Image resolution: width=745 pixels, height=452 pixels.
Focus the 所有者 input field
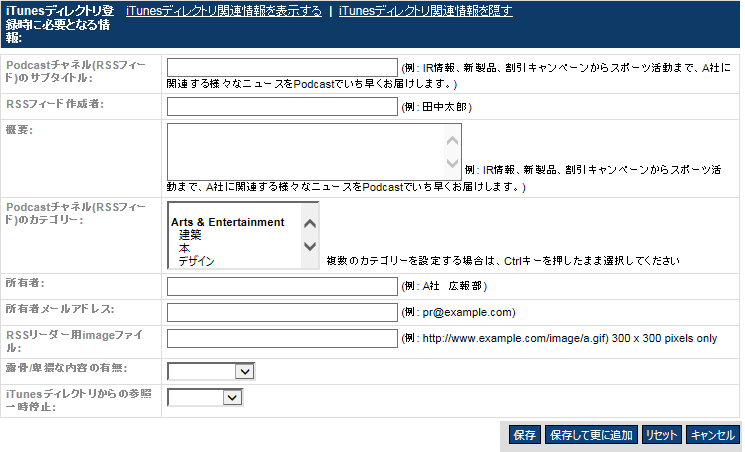tap(282, 287)
